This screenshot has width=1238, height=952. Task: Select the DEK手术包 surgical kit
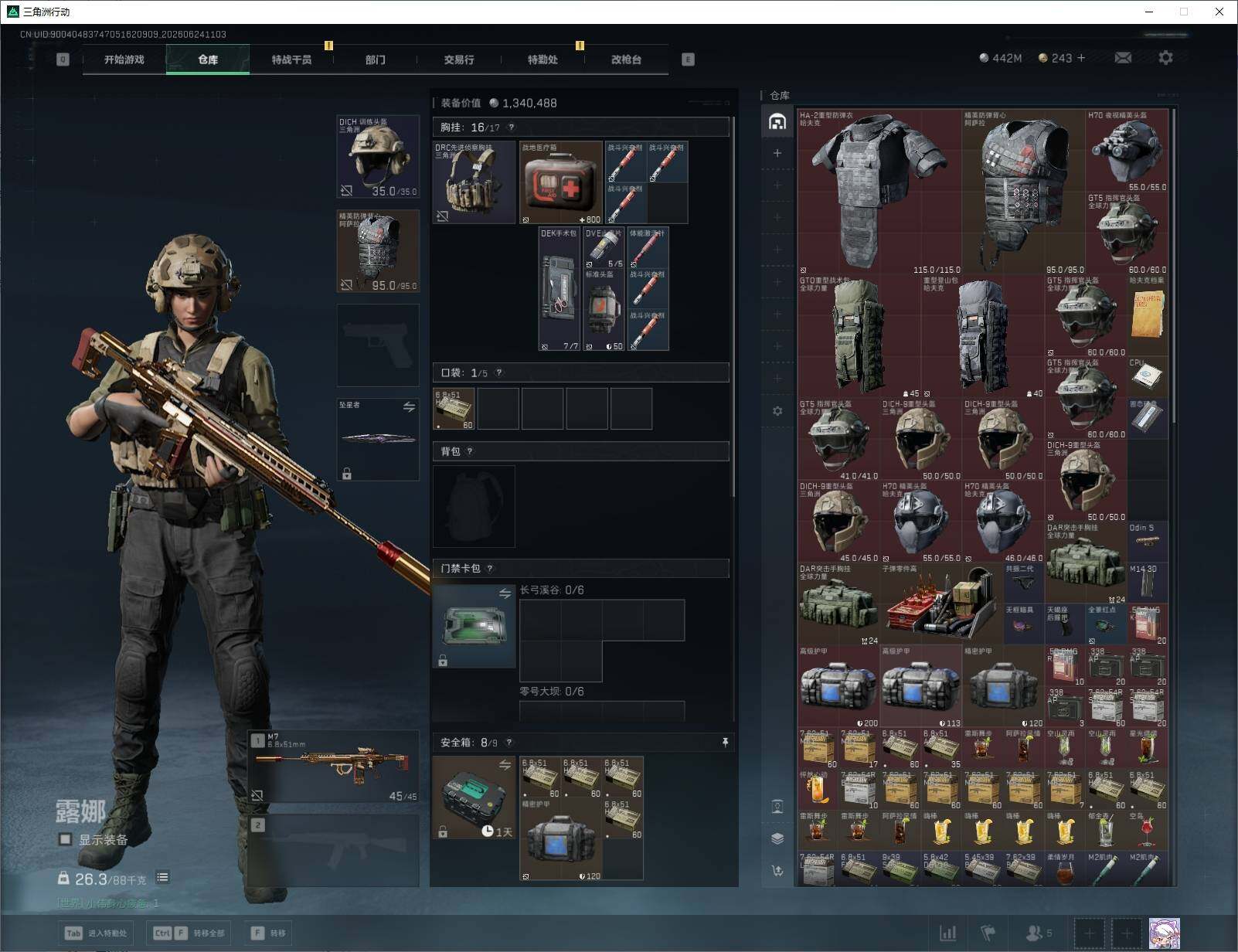(559, 289)
